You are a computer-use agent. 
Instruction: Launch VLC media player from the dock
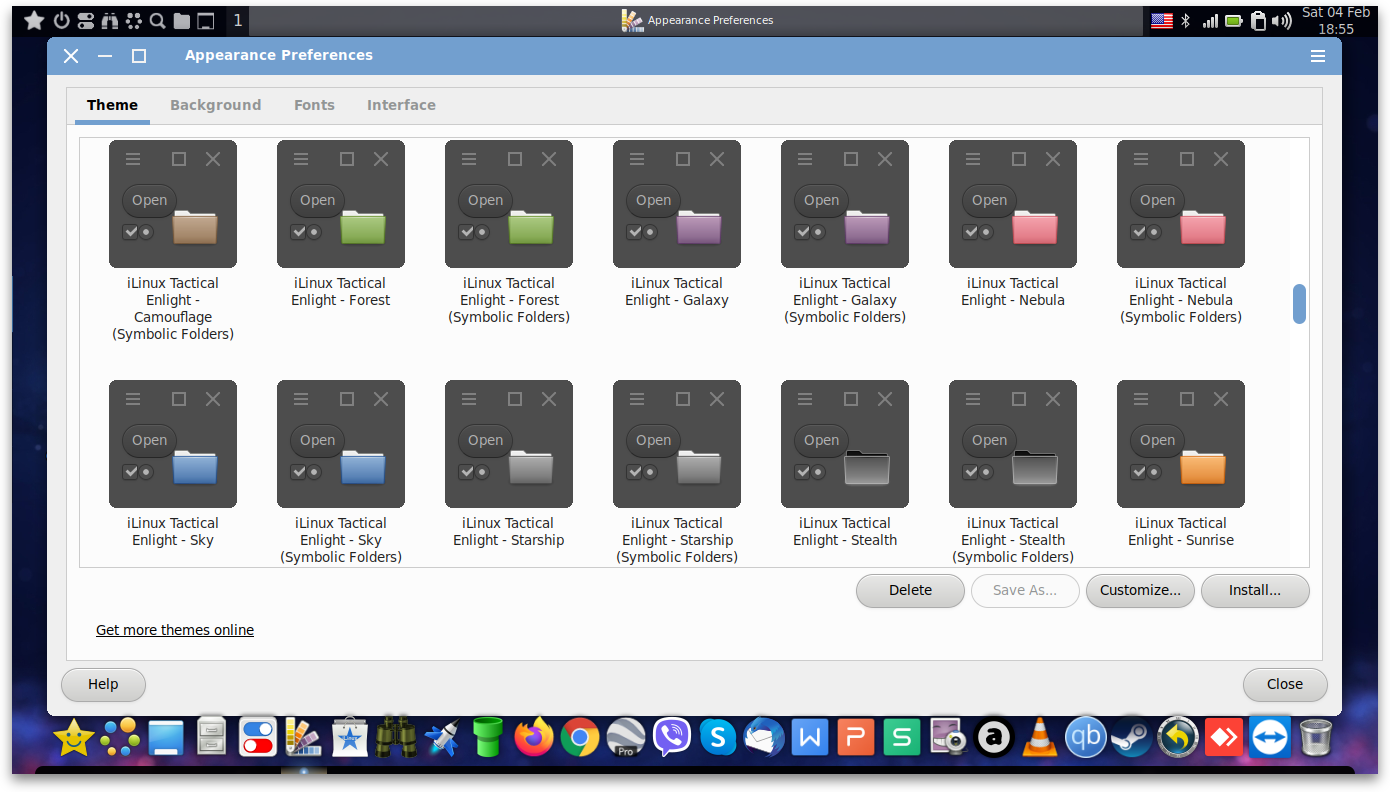[x=1041, y=738]
